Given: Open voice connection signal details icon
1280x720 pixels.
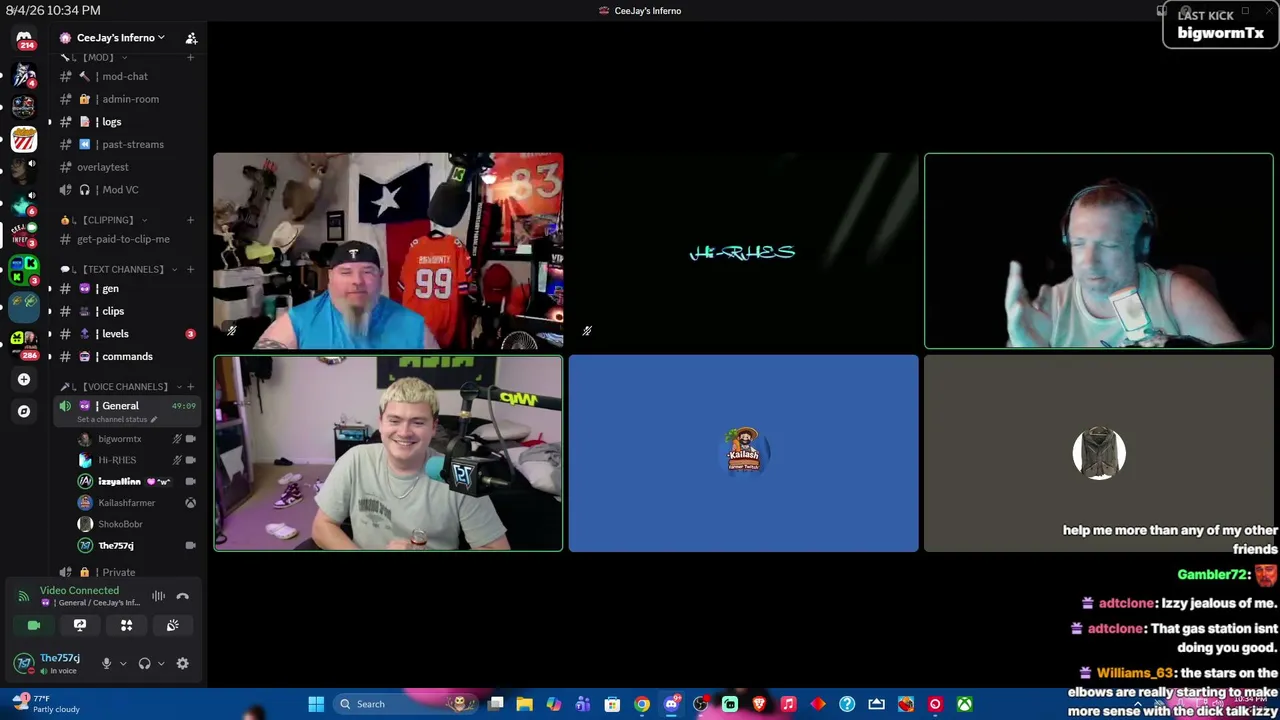Looking at the screenshot, I should click(24, 596).
